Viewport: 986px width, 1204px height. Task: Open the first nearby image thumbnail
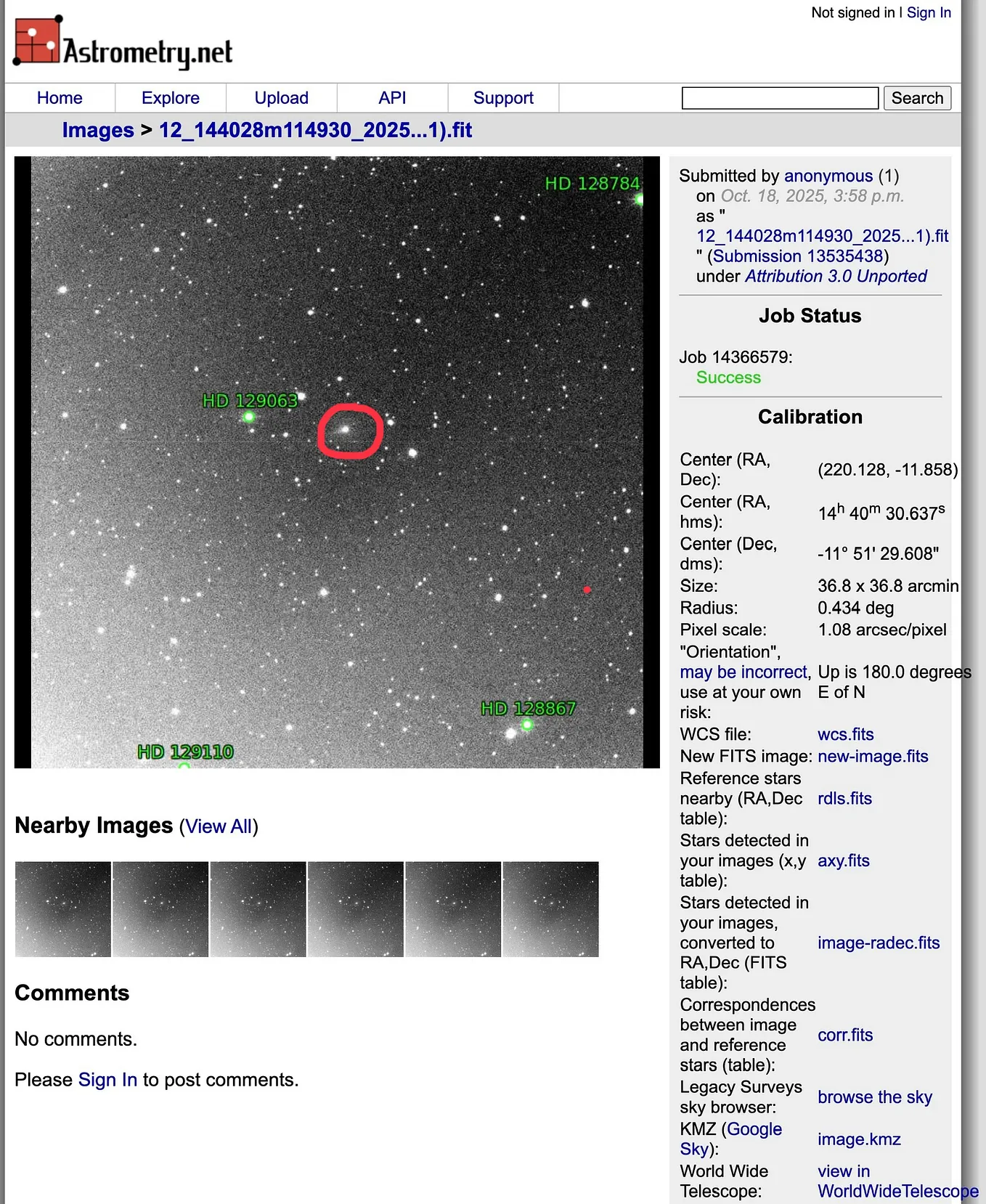[63, 909]
